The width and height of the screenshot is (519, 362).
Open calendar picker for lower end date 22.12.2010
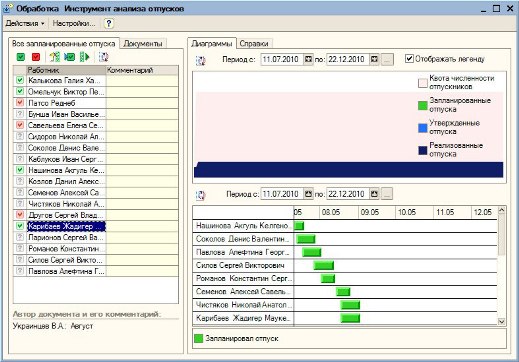coord(374,194)
